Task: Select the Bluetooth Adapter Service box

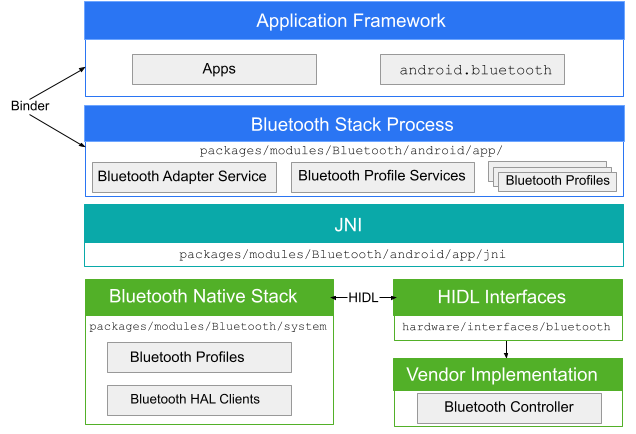Action: [182, 177]
